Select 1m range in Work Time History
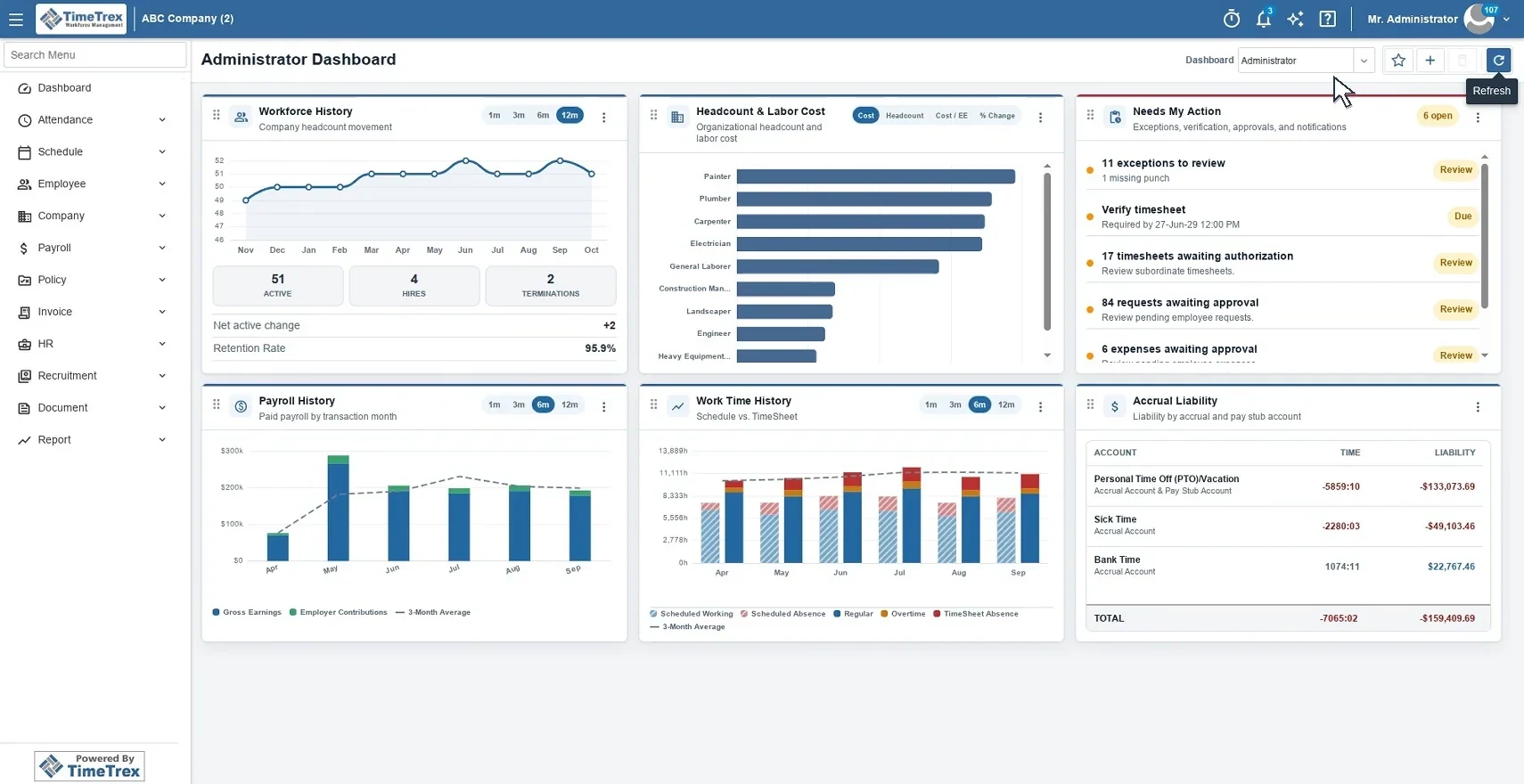The width and height of the screenshot is (1524, 784). 931,404
